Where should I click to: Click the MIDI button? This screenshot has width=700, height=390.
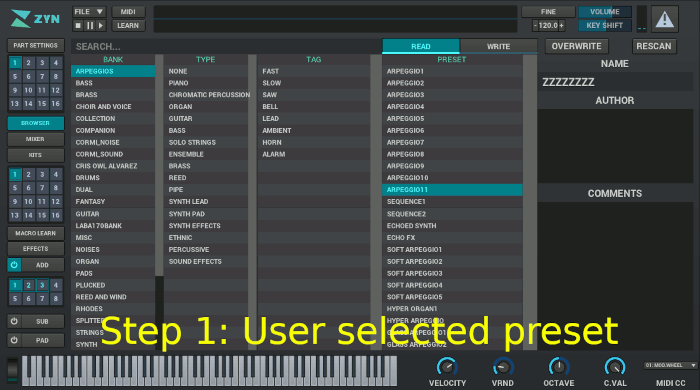(128, 12)
